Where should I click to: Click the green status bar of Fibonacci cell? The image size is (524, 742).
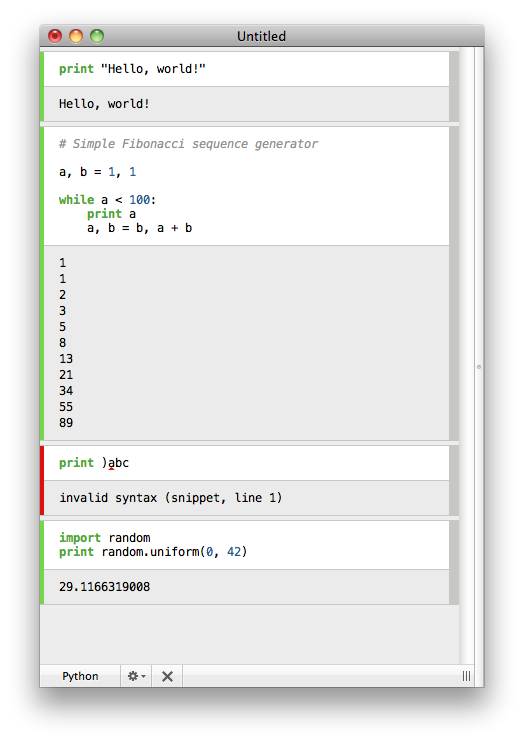(x=42, y=283)
